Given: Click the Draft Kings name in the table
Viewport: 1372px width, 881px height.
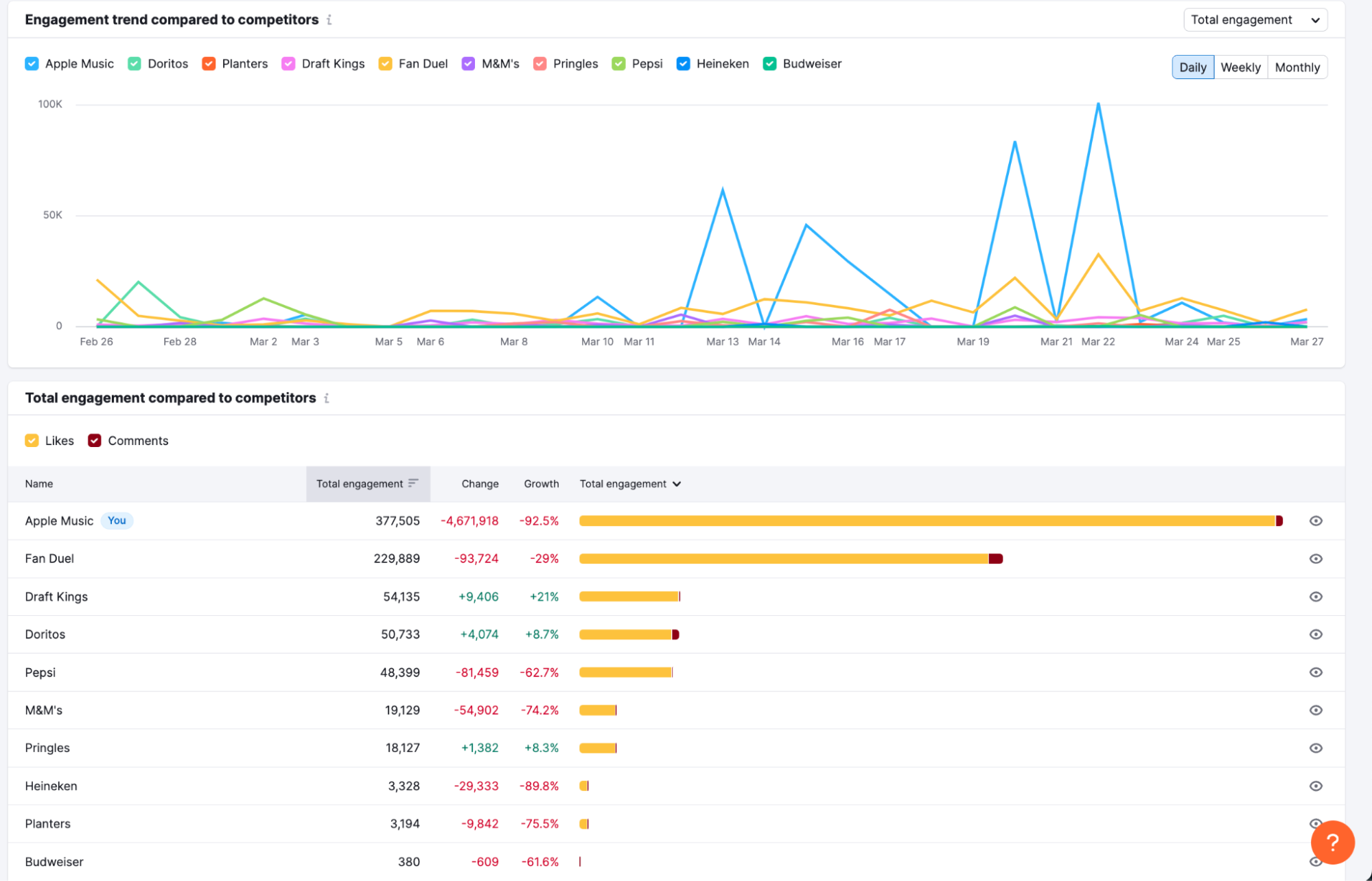Looking at the screenshot, I should click(x=56, y=597).
